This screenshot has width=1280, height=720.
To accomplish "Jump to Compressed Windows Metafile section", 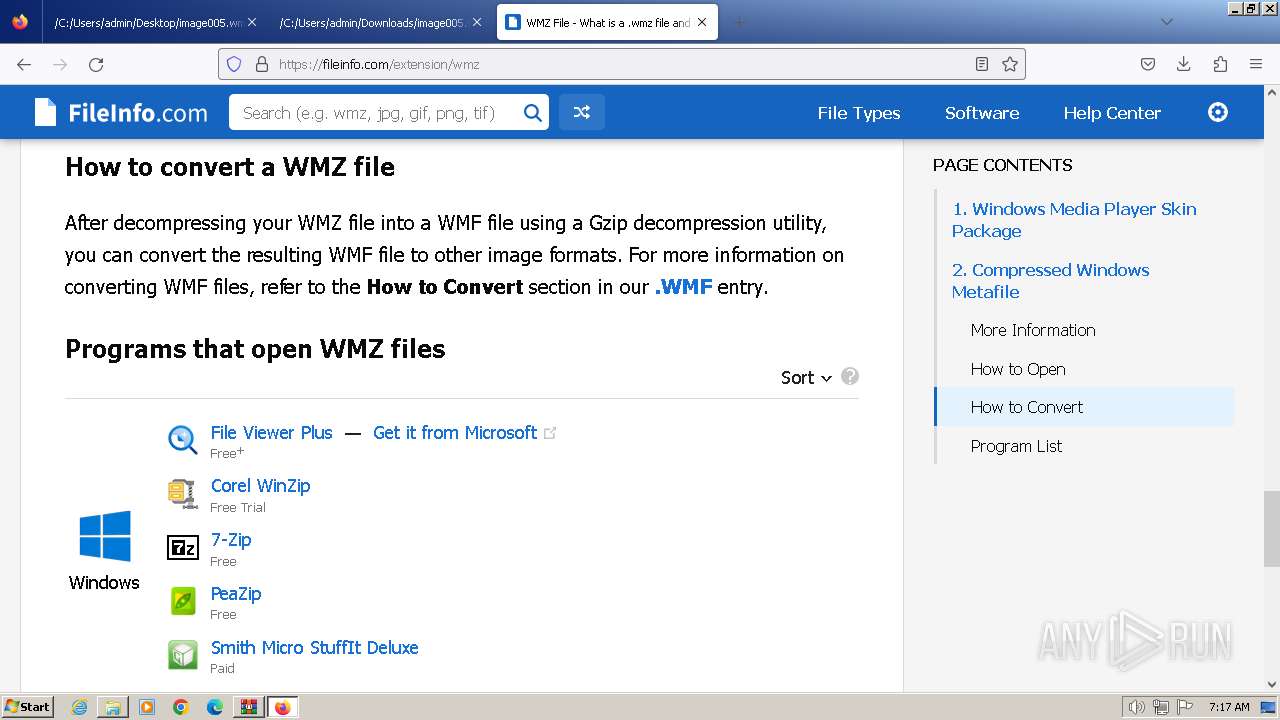I will pos(1050,281).
